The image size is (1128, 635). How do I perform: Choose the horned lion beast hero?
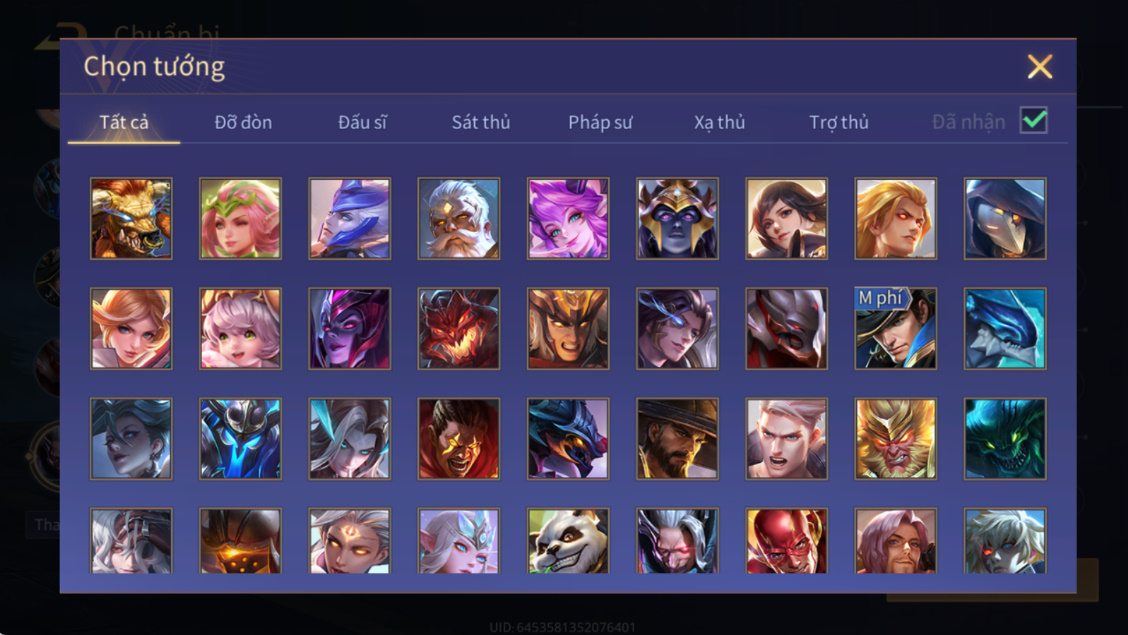click(131, 219)
